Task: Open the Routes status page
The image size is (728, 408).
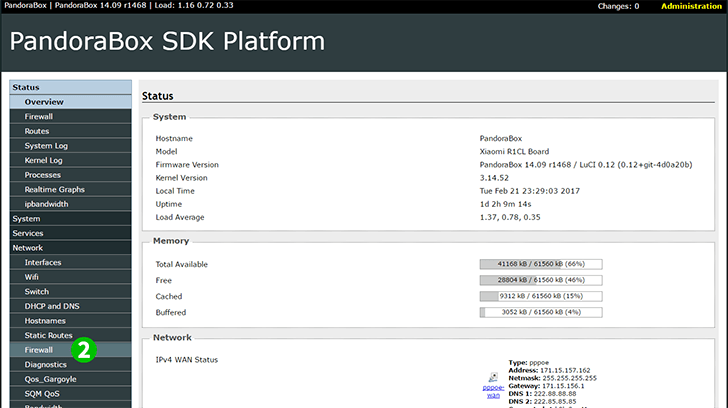Action: tap(37, 131)
